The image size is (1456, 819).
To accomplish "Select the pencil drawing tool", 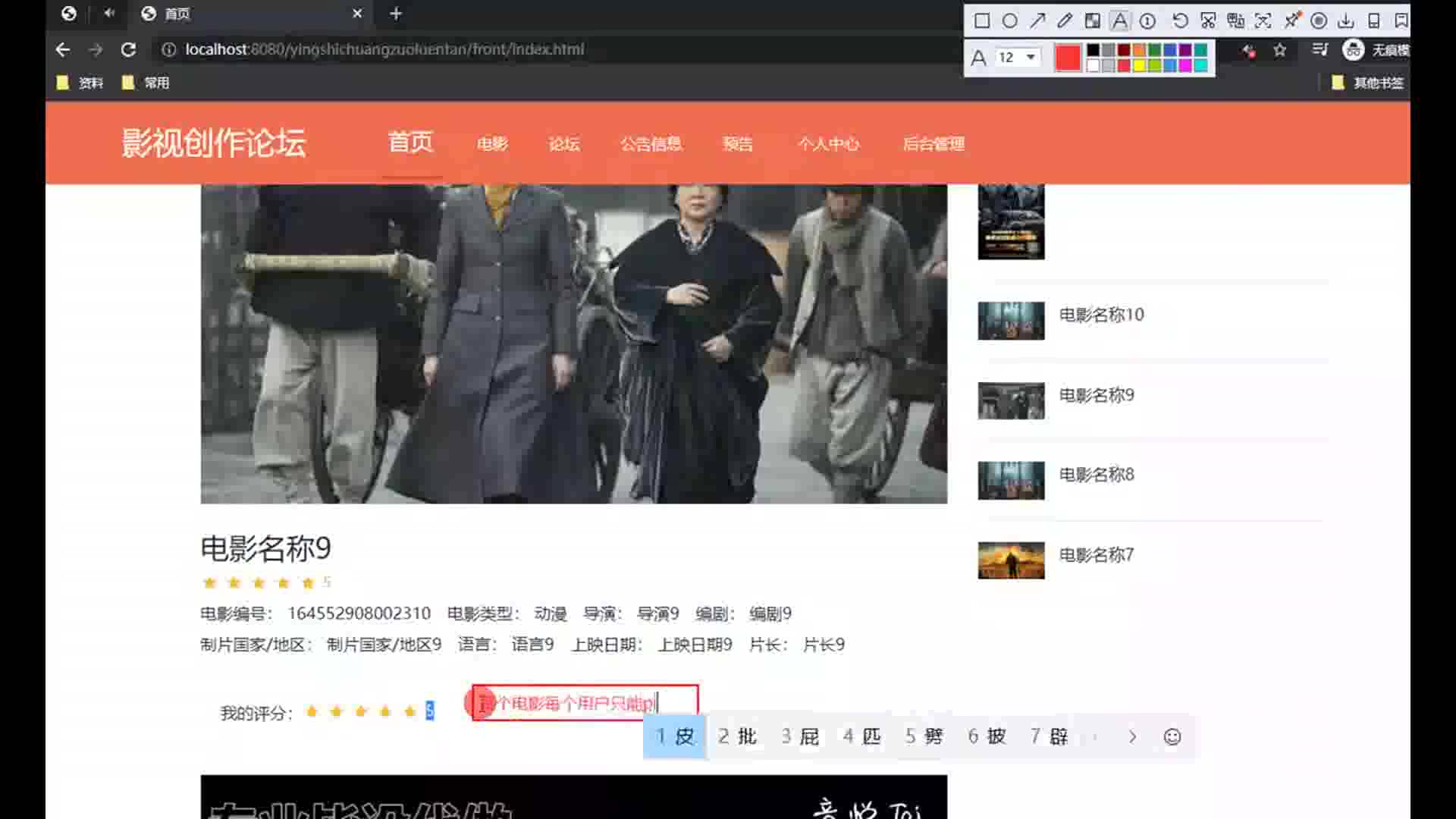I will point(1065,20).
